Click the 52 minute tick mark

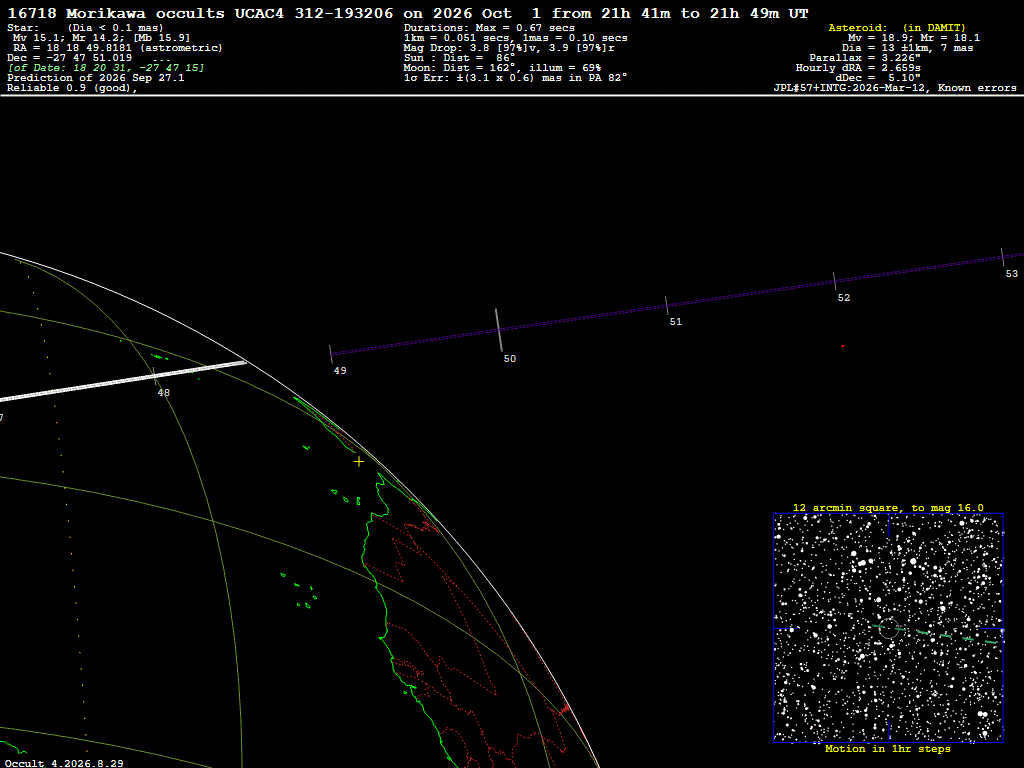(x=835, y=281)
